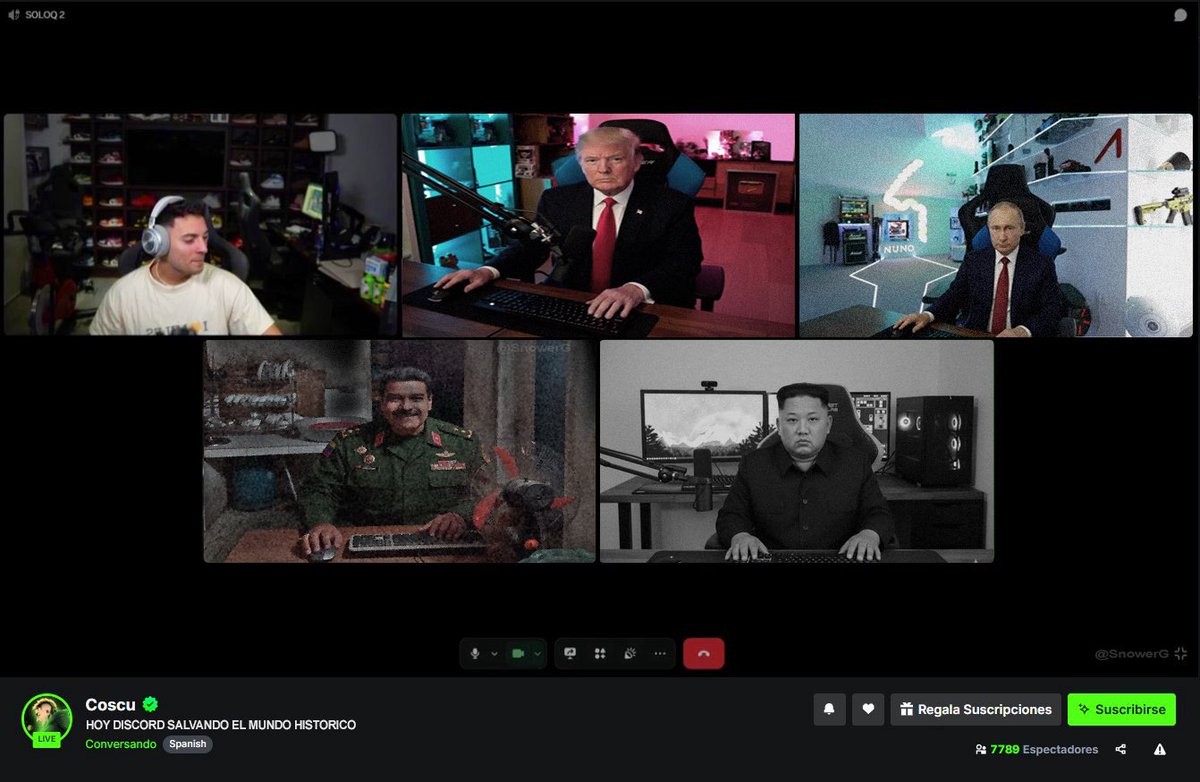This screenshot has height=782, width=1200.
Task: Click the report warning icon bottom right
Action: 1158,749
